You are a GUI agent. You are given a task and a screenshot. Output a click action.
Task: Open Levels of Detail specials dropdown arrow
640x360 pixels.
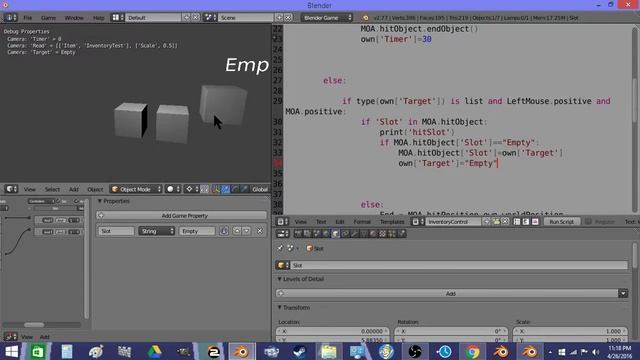pos(623,293)
